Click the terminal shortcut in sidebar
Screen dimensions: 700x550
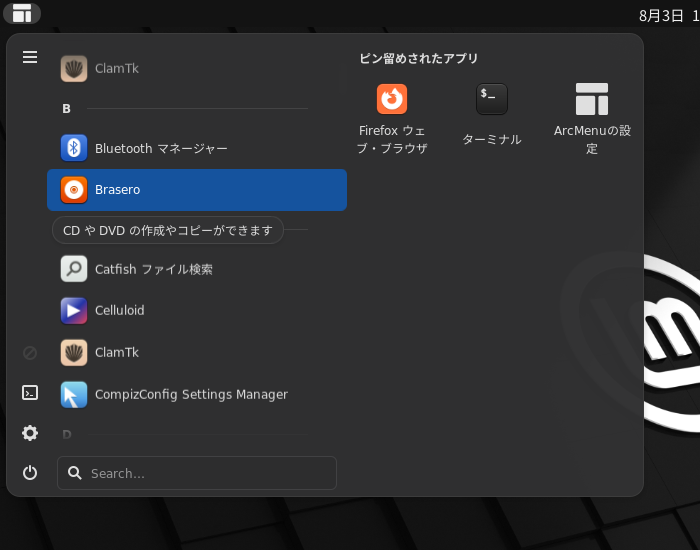pyautogui.click(x=30, y=393)
